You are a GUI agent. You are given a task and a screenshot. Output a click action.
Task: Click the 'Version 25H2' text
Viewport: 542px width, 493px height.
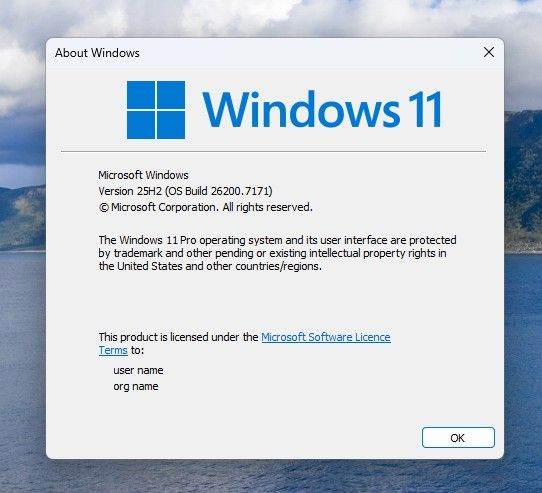point(130,191)
